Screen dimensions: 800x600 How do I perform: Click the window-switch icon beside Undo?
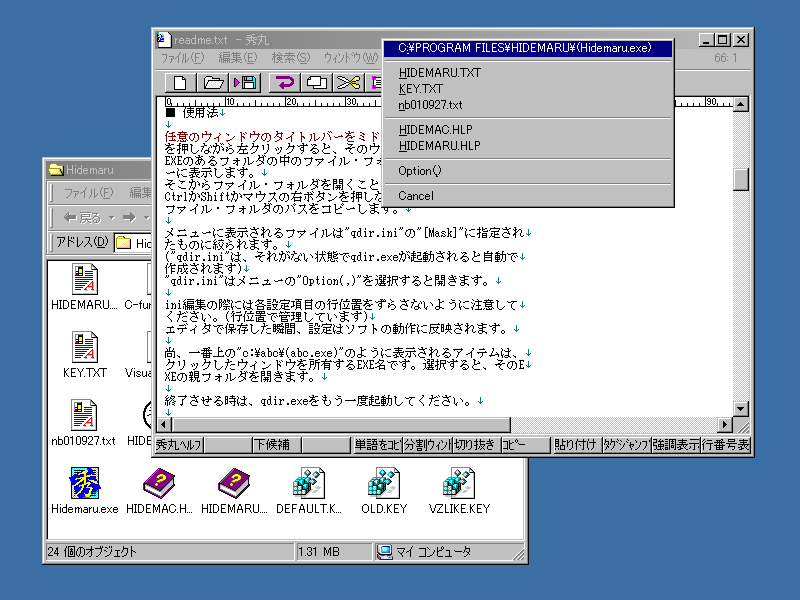click(317, 82)
